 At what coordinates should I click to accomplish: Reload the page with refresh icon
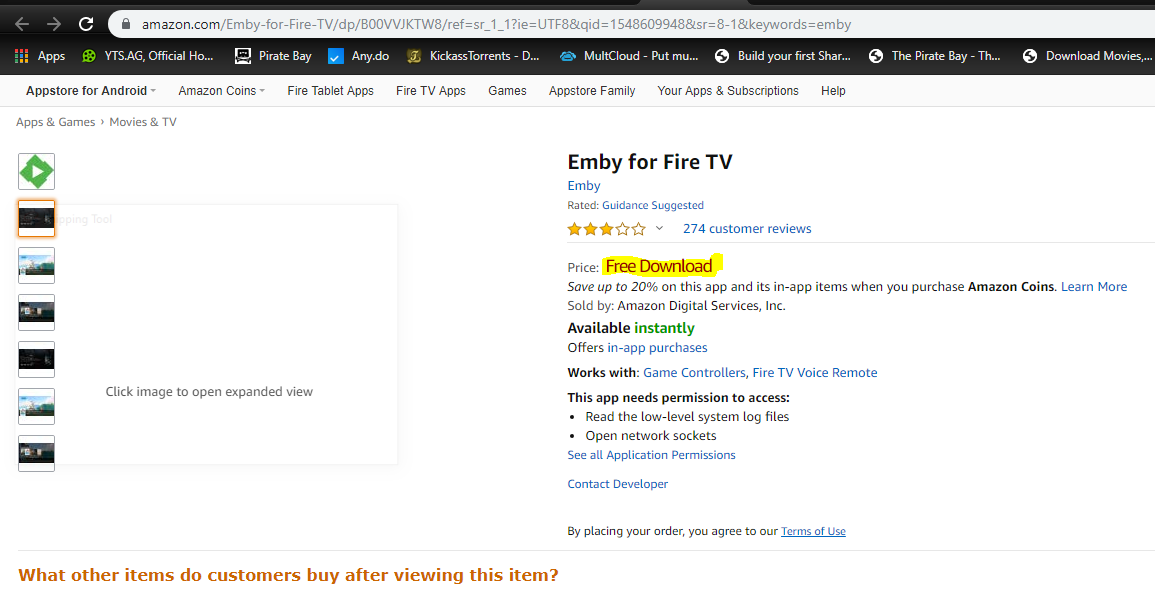(86, 23)
